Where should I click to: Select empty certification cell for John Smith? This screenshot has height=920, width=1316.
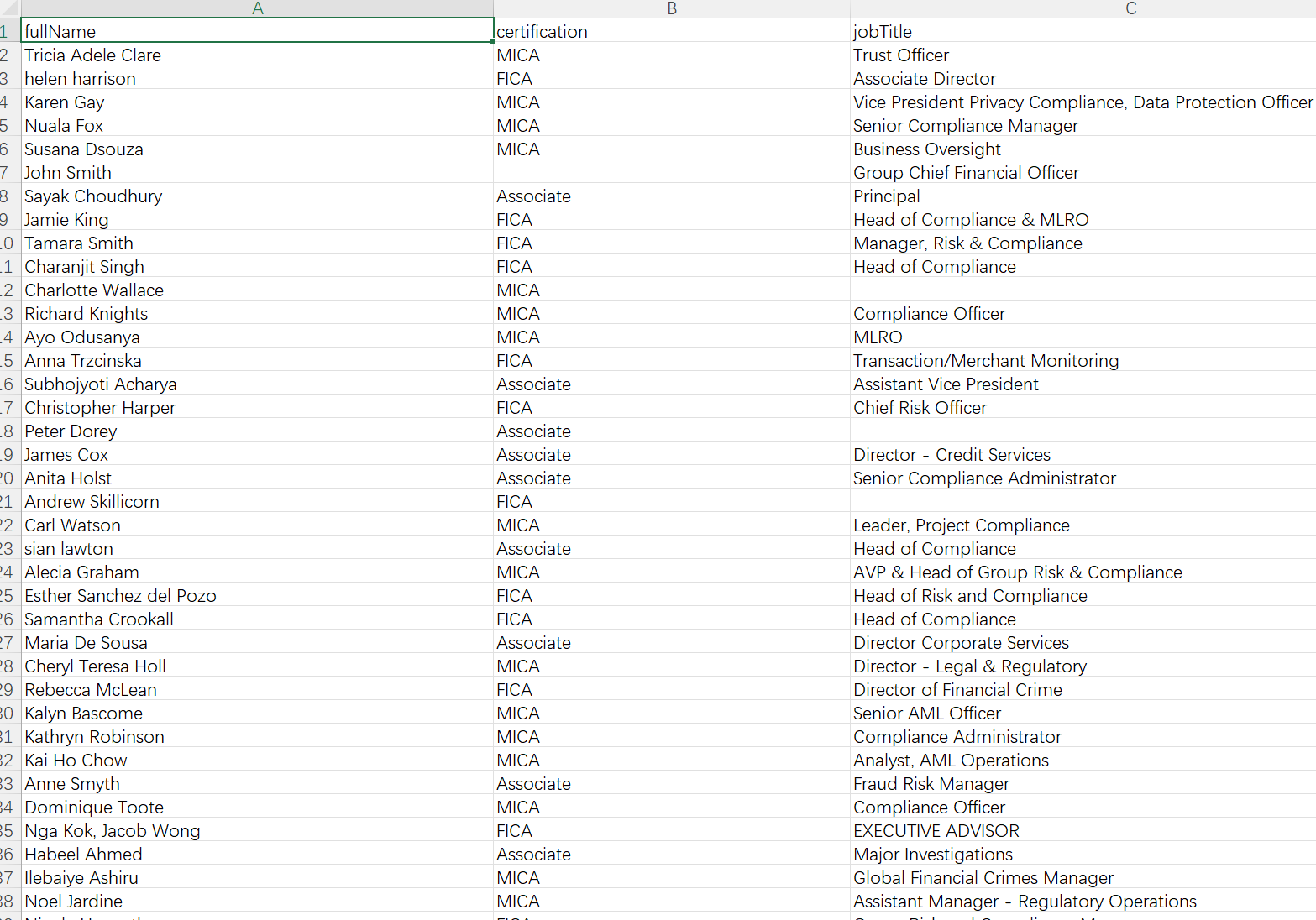672,172
